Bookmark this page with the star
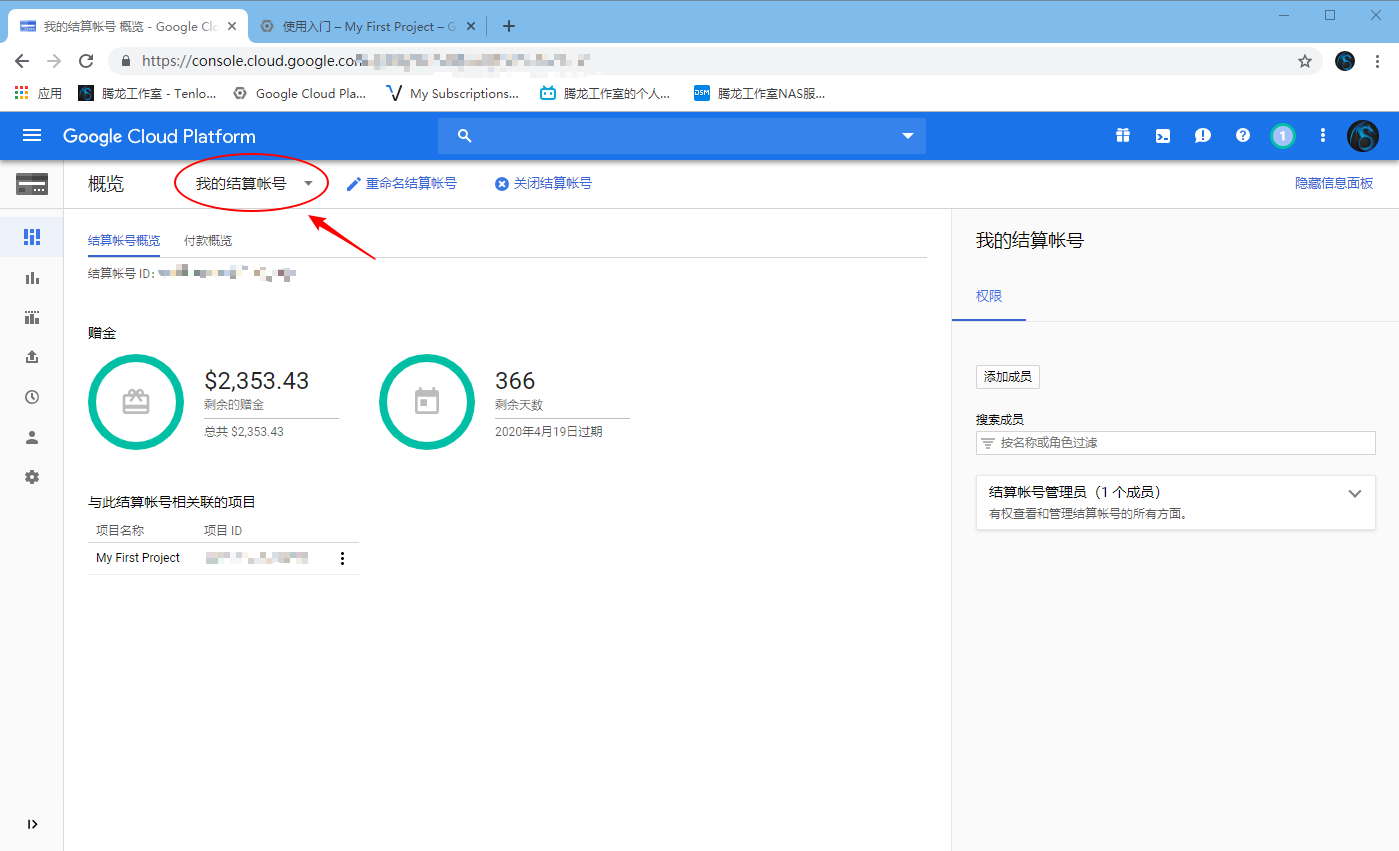 point(1305,61)
